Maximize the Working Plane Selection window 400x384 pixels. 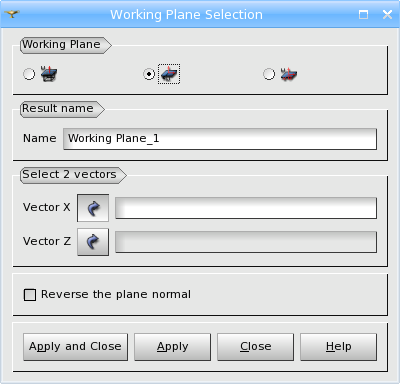click(x=363, y=14)
